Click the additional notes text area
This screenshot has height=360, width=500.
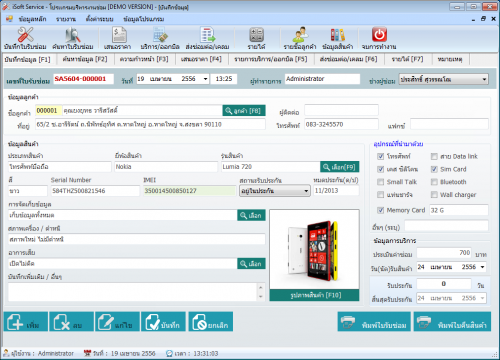click(133, 292)
